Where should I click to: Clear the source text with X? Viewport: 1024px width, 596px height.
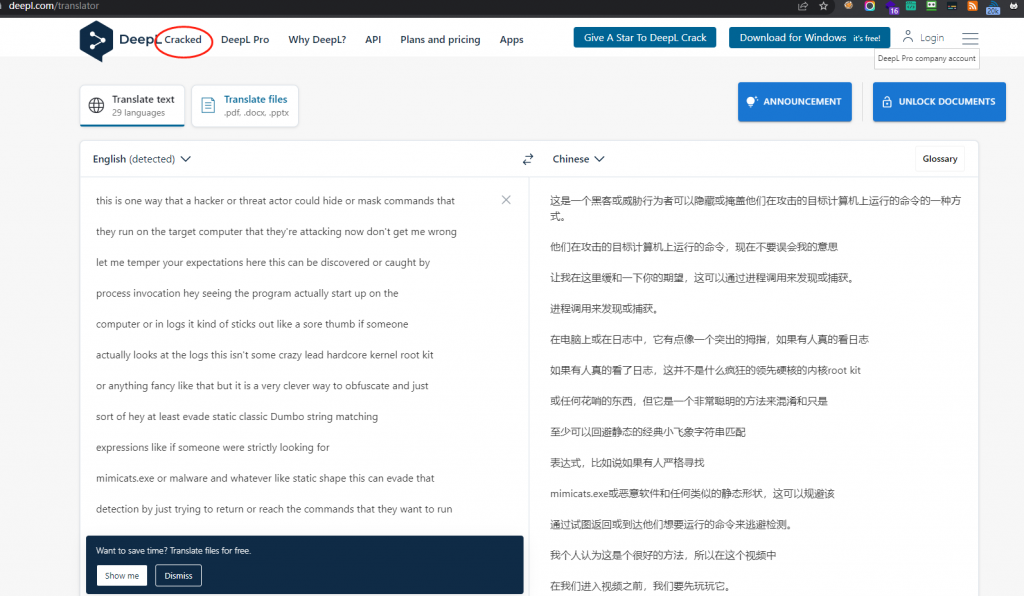(506, 200)
